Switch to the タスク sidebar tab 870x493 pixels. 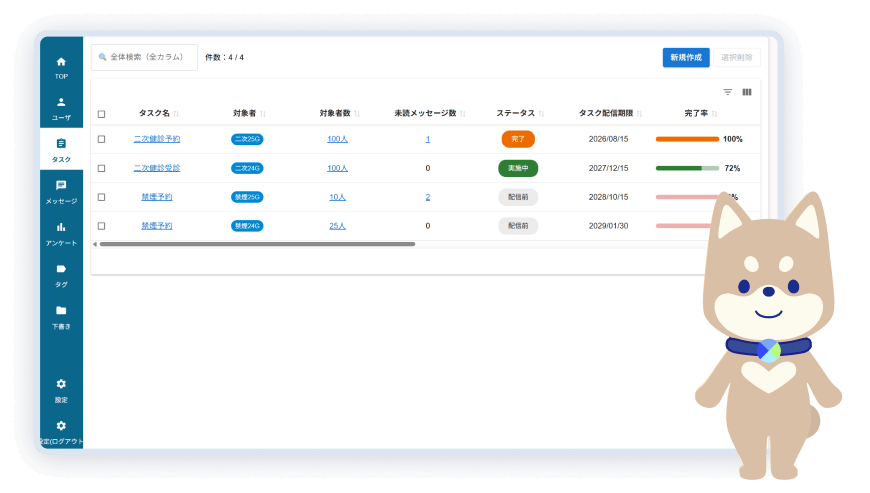pos(61,149)
